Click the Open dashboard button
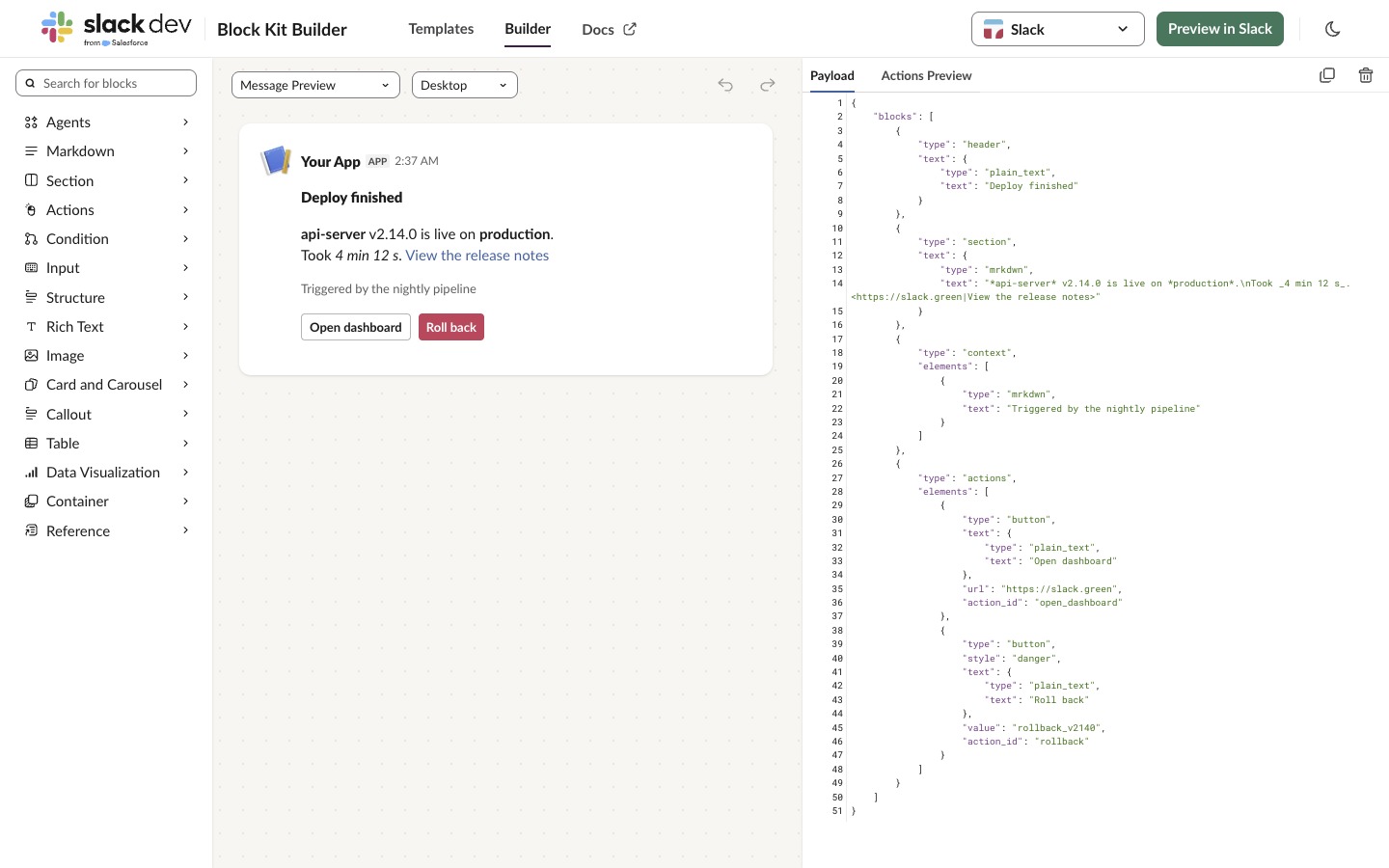Viewport: 1389px width, 868px height. (356, 327)
